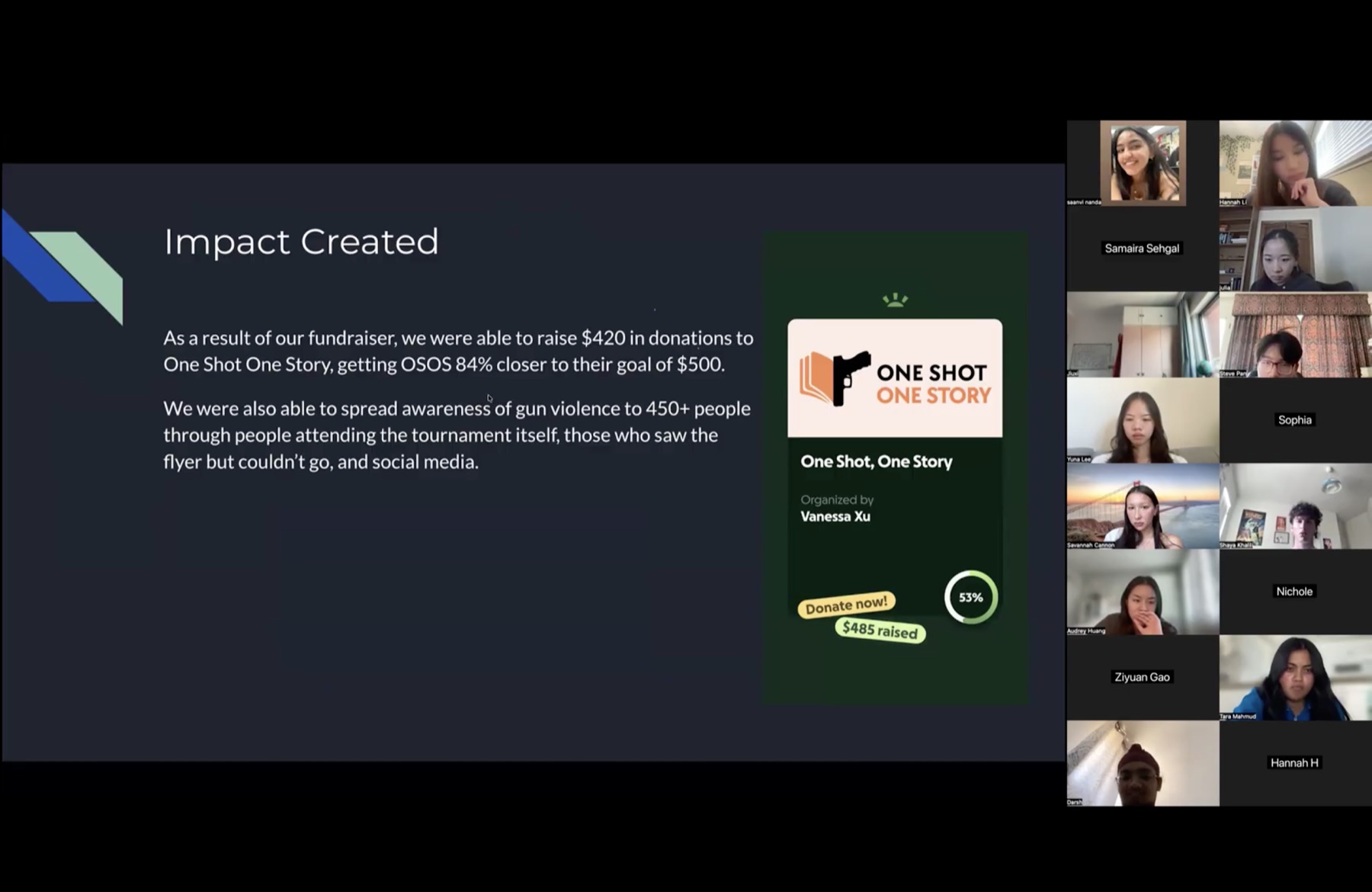Click the yellow "Donate now!" badge
This screenshot has height=892, width=1372.
(x=847, y=605)
